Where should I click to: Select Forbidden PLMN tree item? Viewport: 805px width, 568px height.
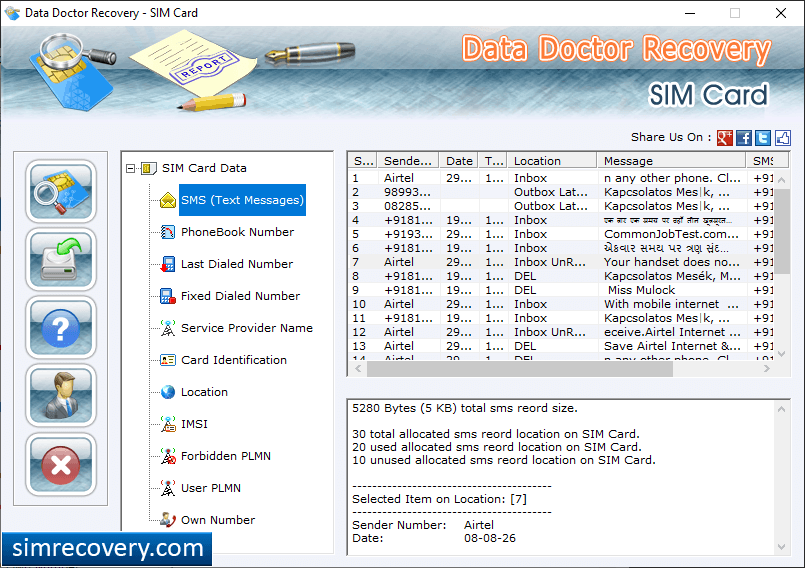tap(225, 456)
